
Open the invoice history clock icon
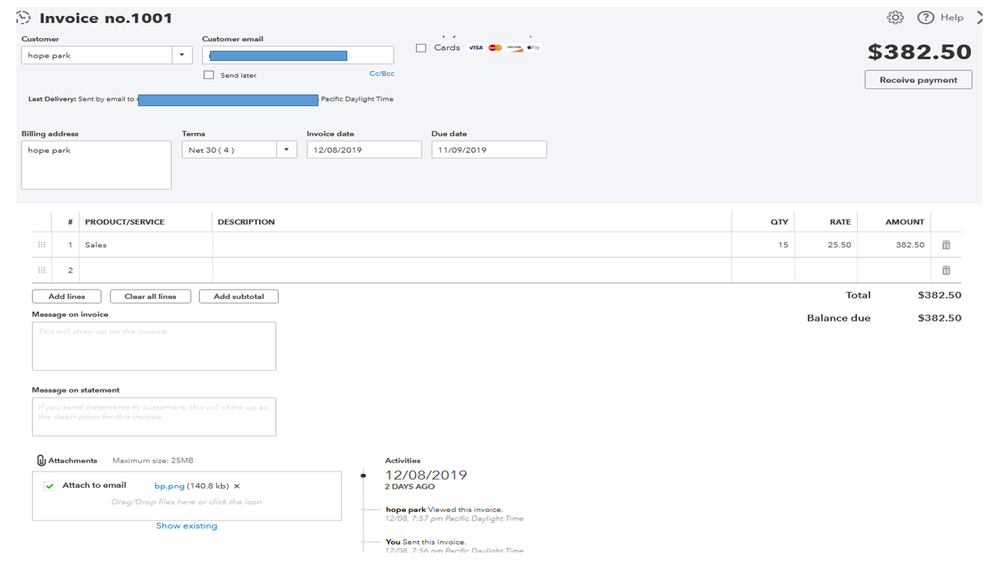click(24, 18)
